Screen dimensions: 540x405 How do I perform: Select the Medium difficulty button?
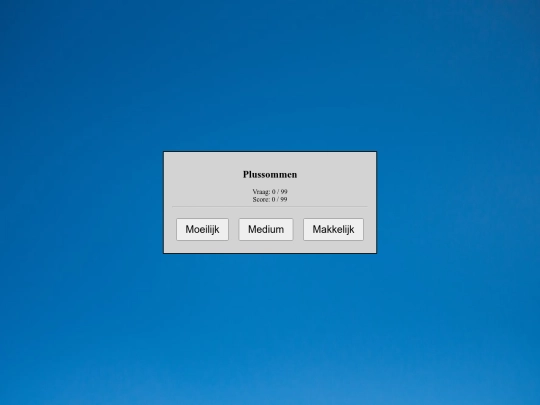tap(266, 229)
